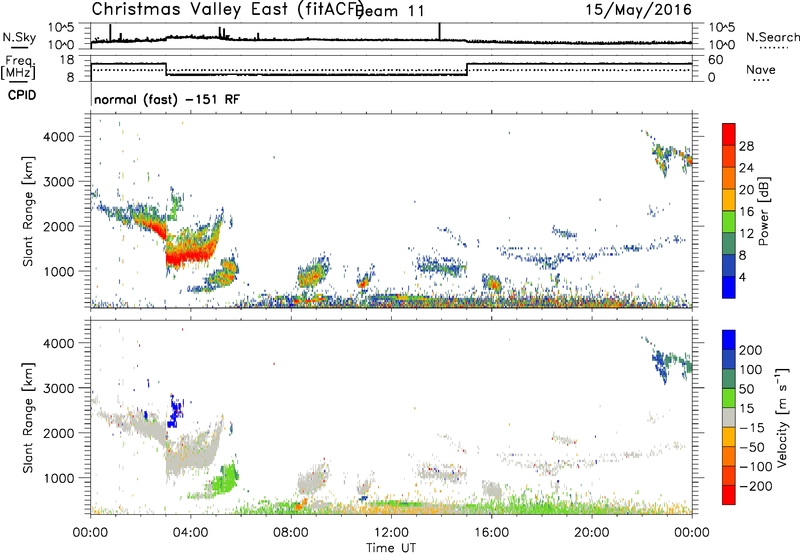The height and width of the screenshot is (554, 800).
Task: Click the blue velocity patch near 03:30
Action: pyautogui.click(x=175, y=411)
